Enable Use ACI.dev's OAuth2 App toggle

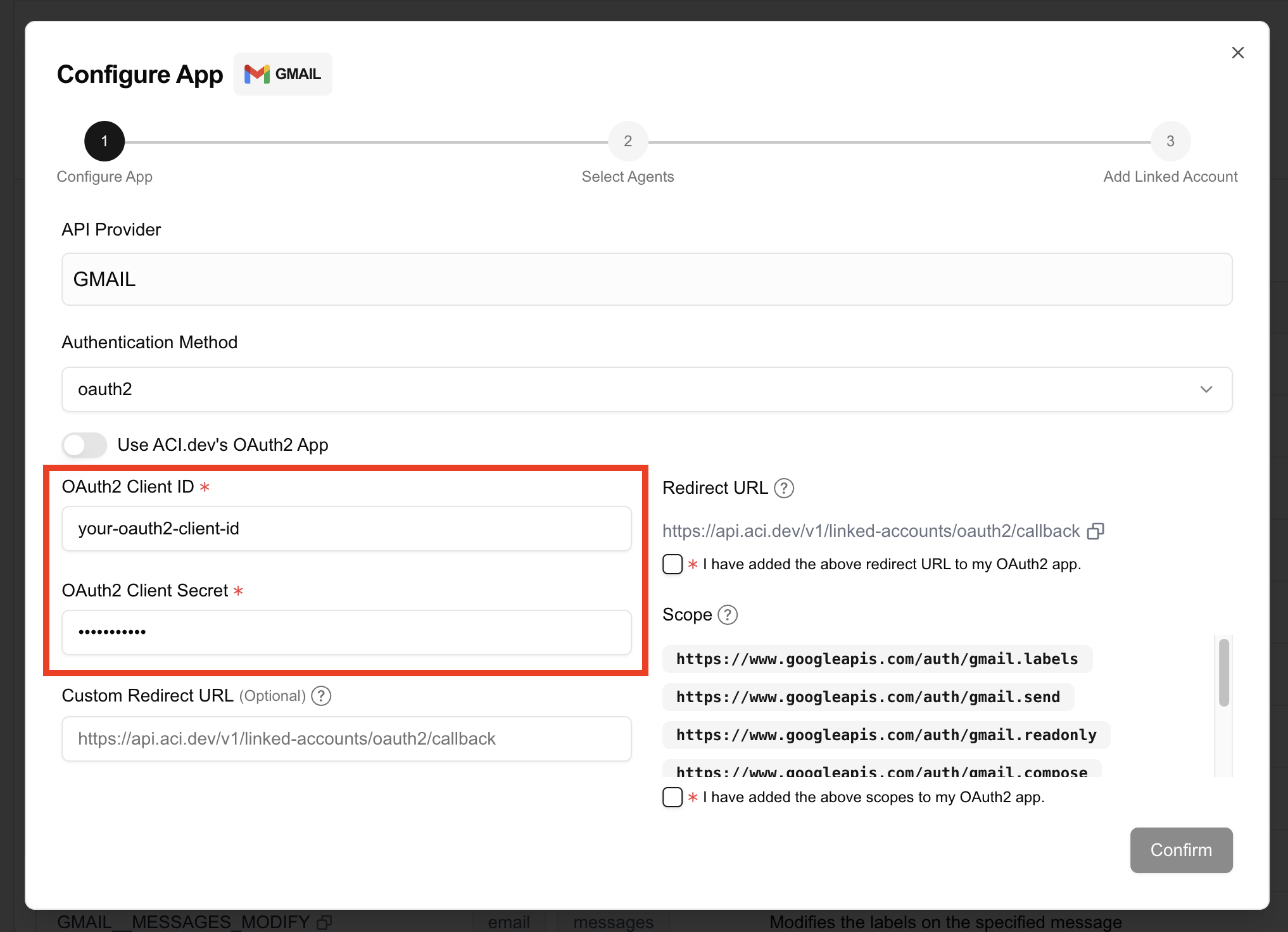tap(85, 444)
